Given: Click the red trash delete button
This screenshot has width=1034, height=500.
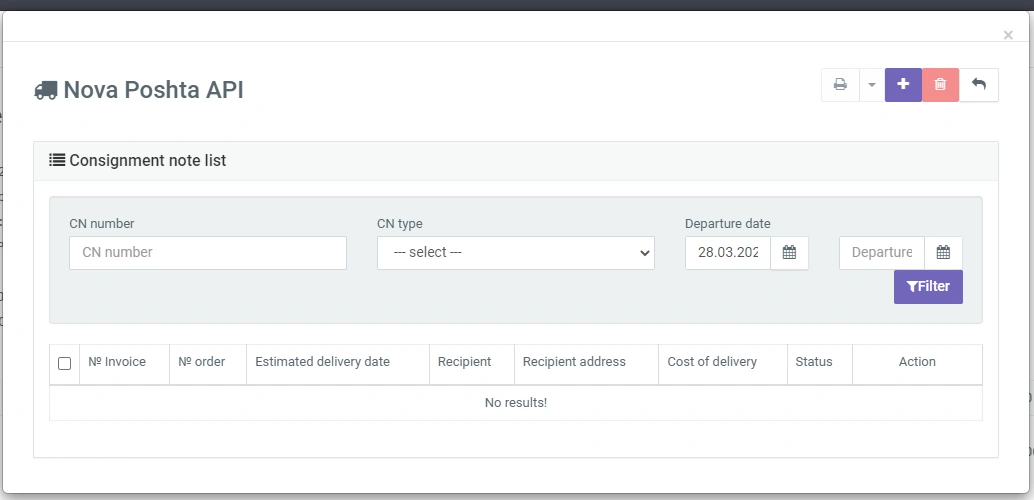Looking at the screenshot, I should [940, 85].
